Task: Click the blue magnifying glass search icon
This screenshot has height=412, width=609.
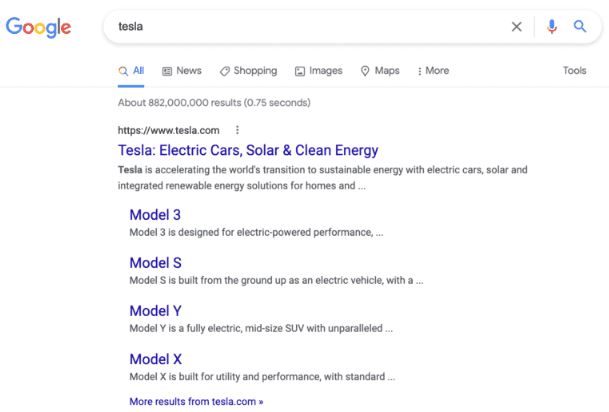Action: (x=580, y=26)
